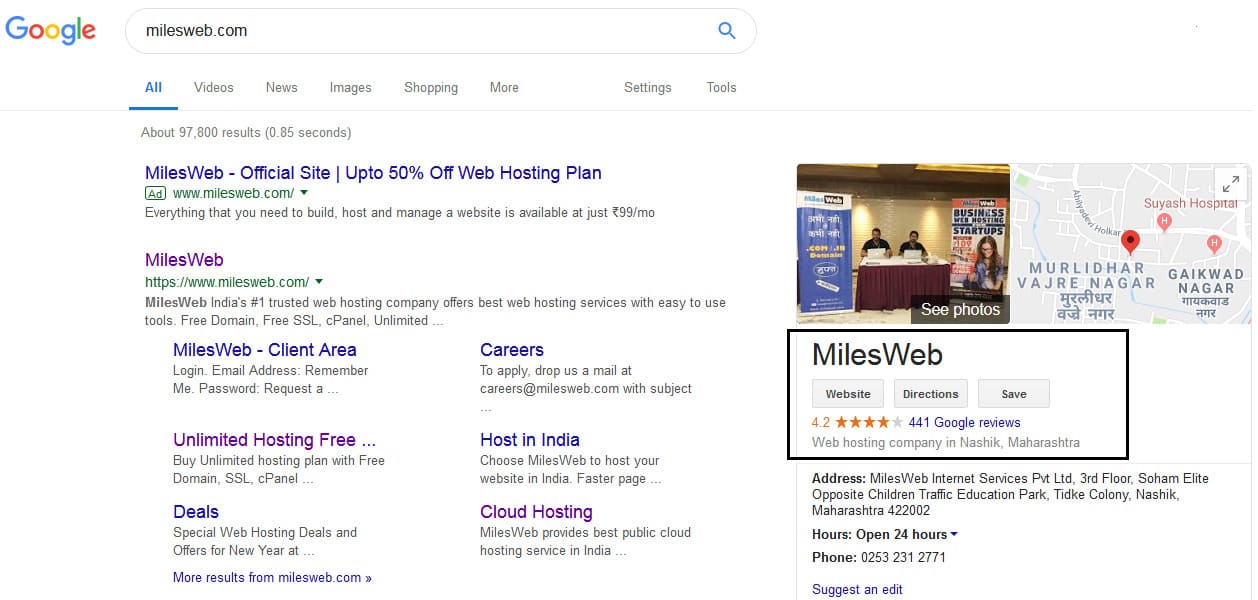Open the 441 Google reviews link
Viewport: 1258px width, 600px height.
[x=964, y=423]
